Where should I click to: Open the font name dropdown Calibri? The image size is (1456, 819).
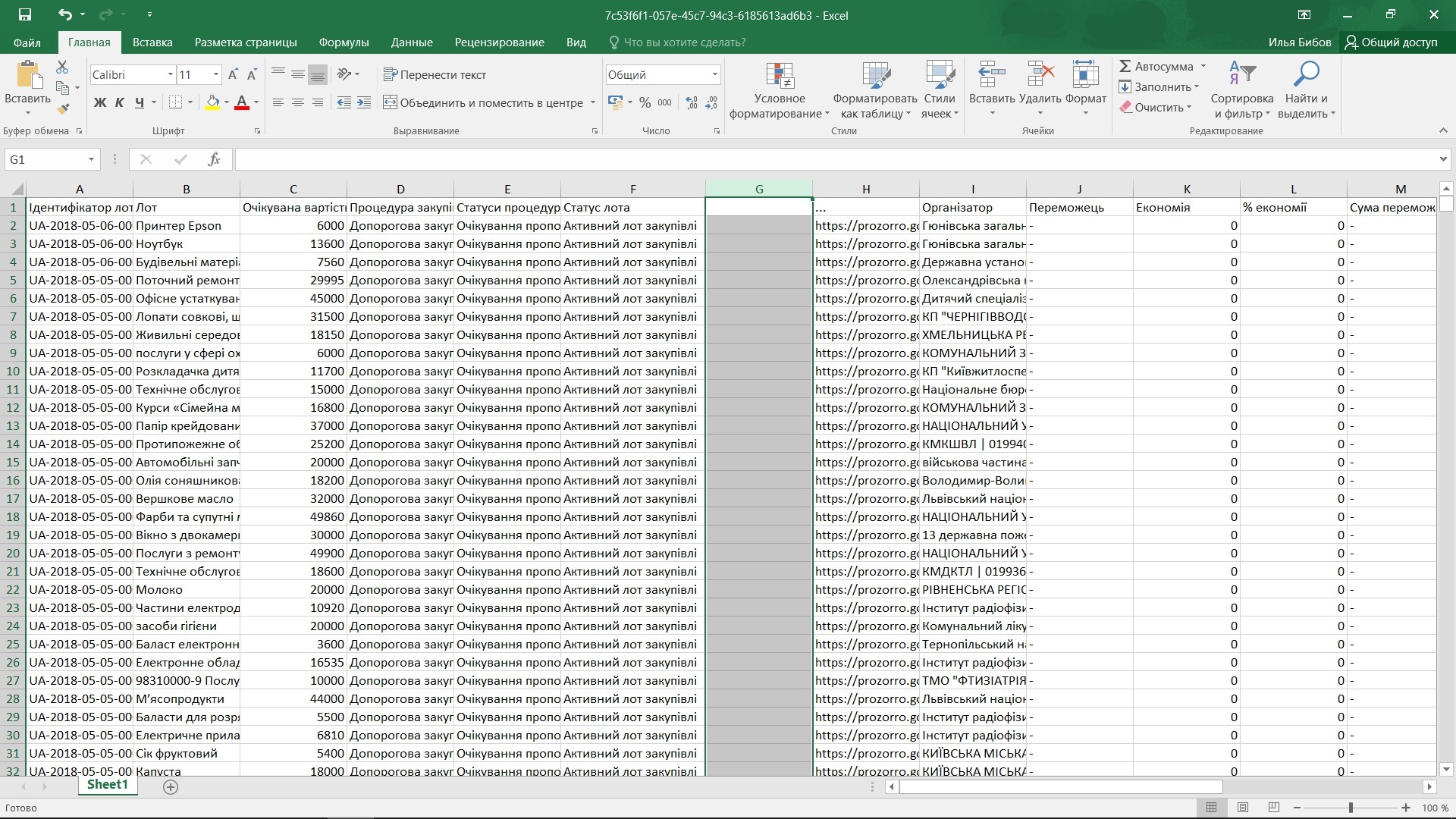coord(170,74)
